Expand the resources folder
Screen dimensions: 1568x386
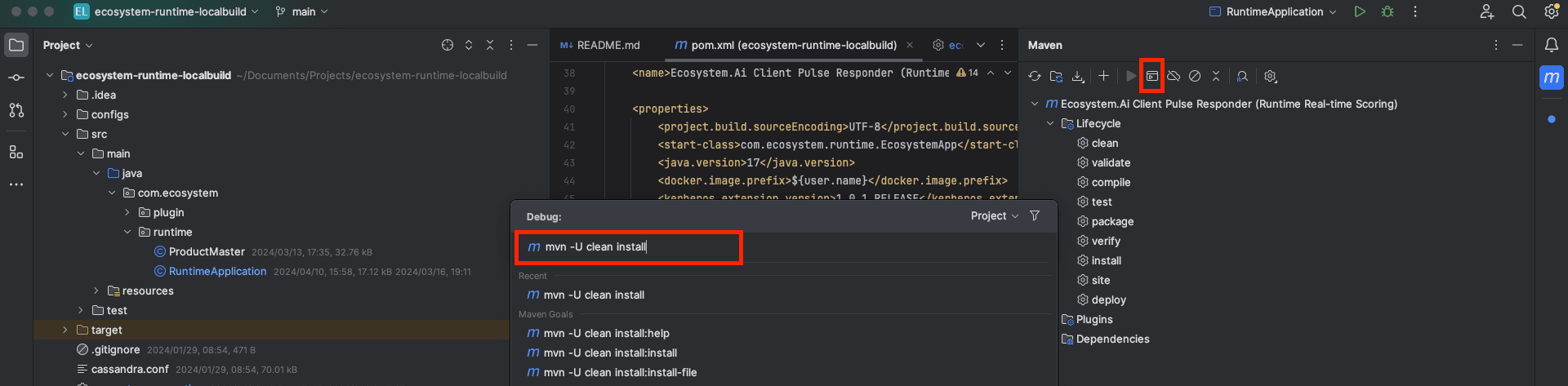pos(96,291)
